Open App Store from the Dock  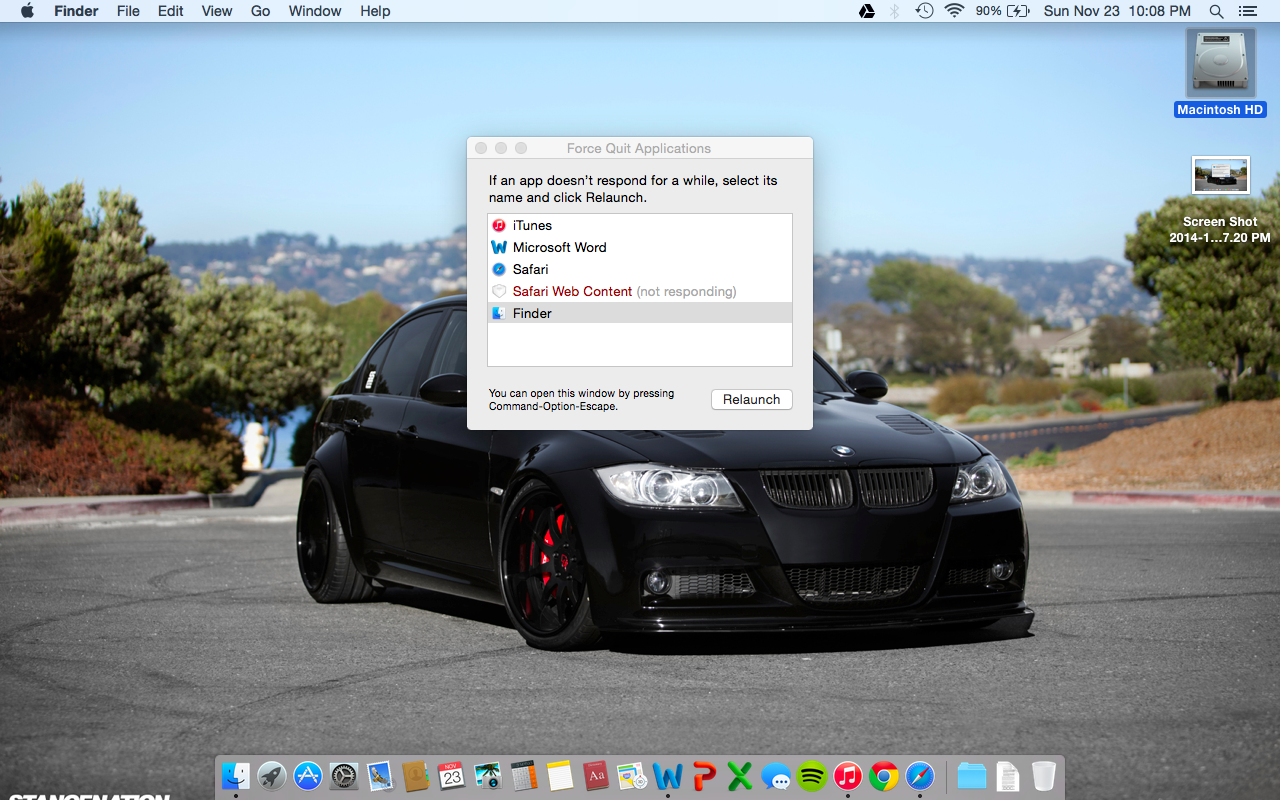coord(308,775)
